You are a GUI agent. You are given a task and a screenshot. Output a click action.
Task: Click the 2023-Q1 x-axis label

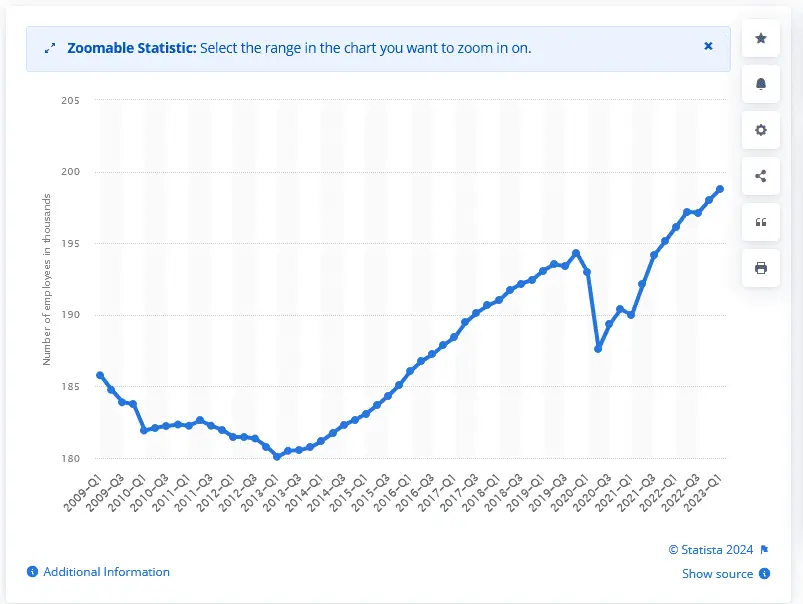click(x=710, y=492)
